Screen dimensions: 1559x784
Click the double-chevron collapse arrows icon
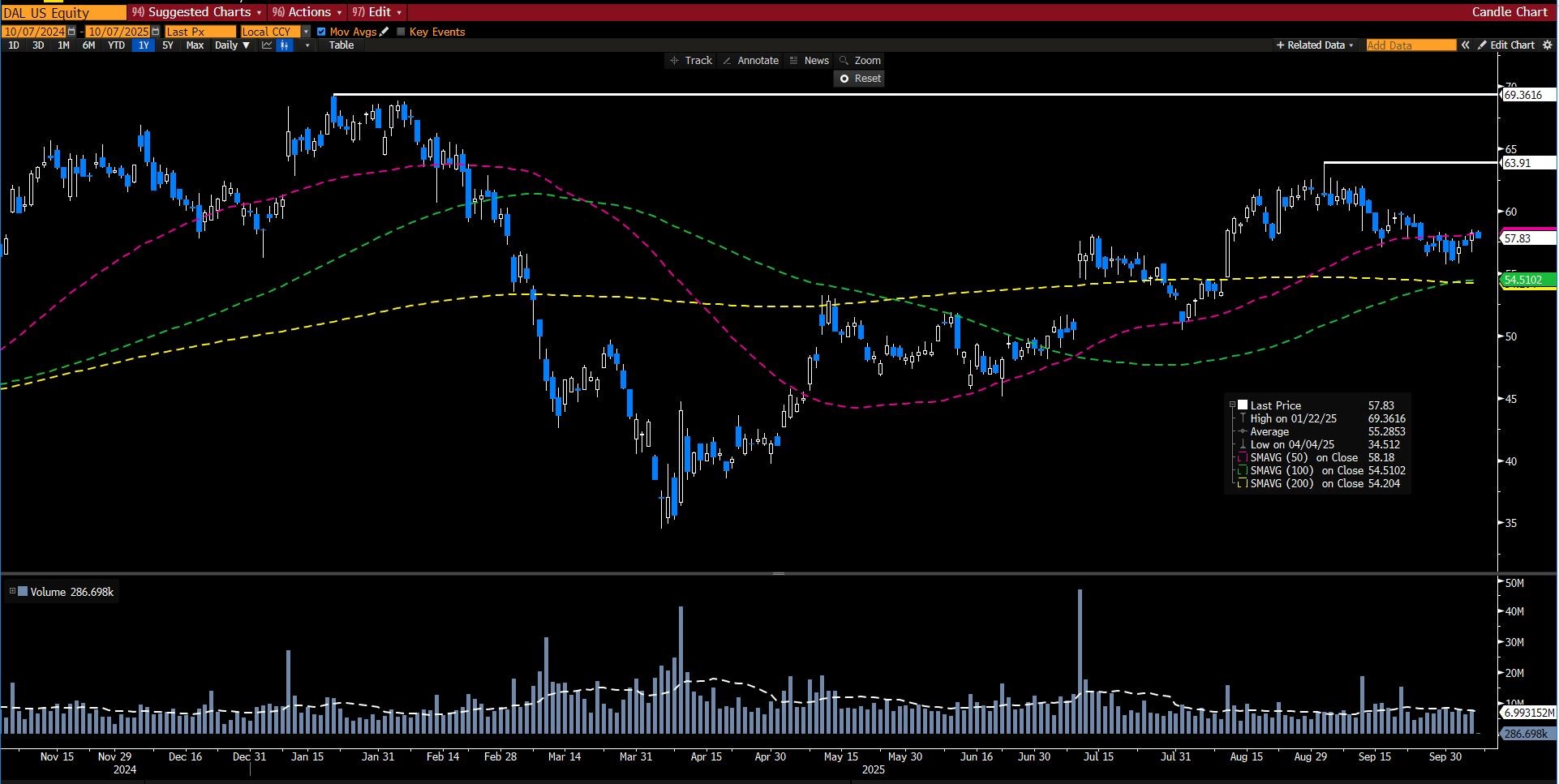(1465, 45)
